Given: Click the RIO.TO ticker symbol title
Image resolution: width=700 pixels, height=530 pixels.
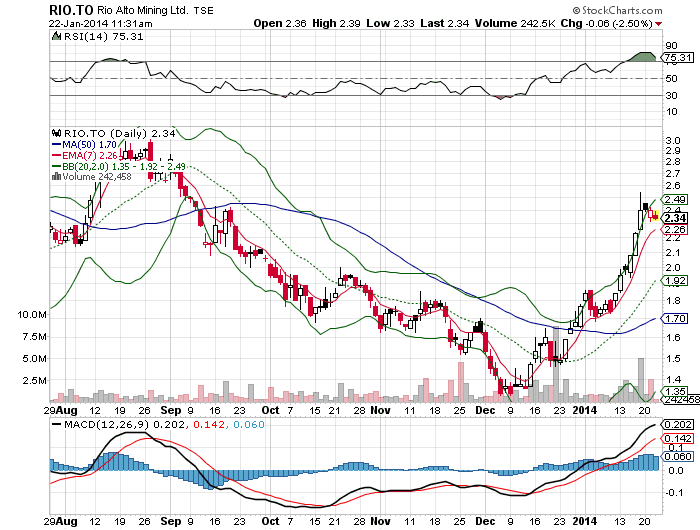Looking at the screenshot, I should [x=71, y=10].
